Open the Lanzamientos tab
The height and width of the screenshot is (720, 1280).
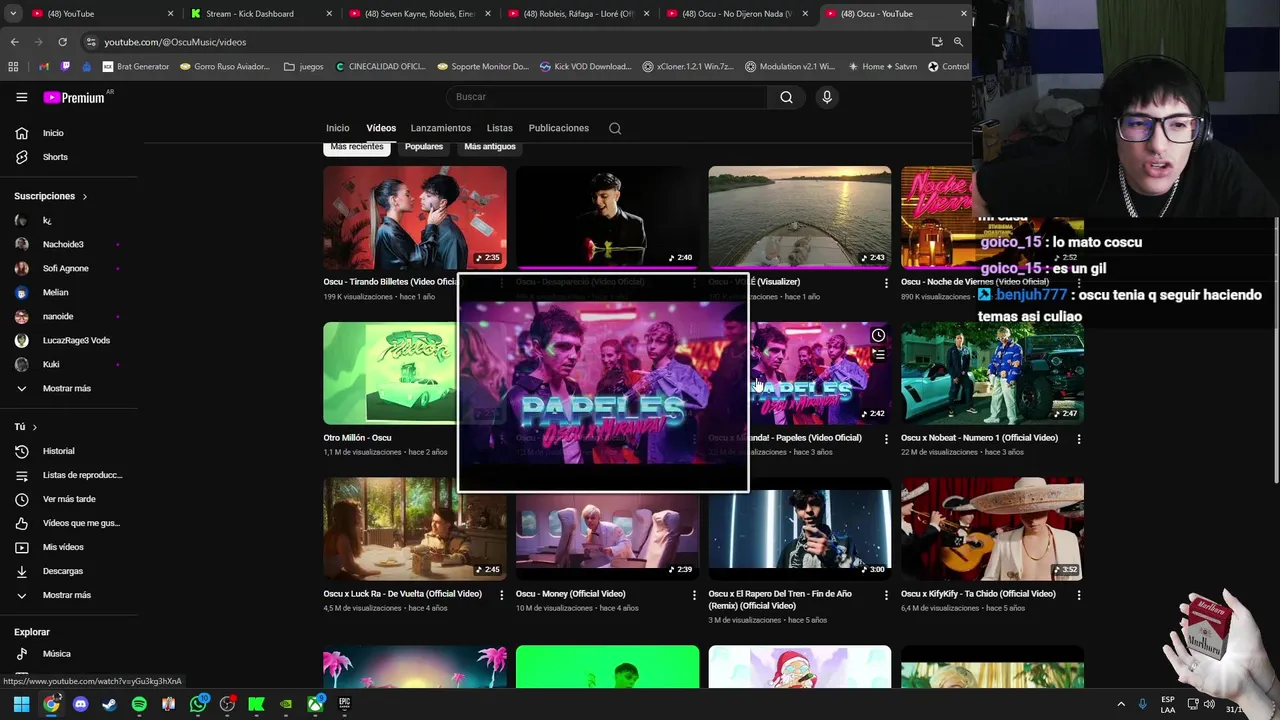click(440, 128)
